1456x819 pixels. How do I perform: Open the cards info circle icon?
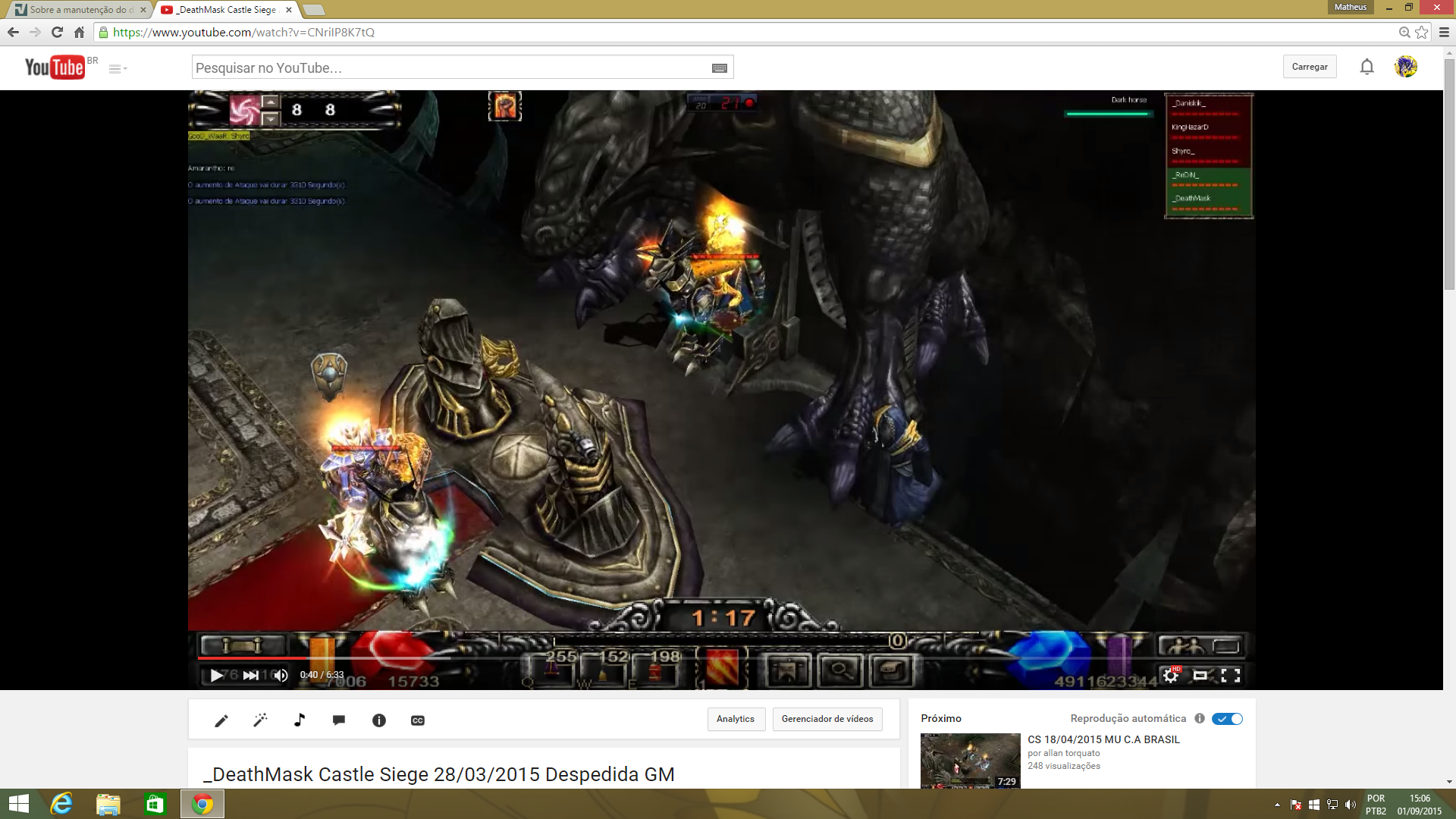(378, 720)
